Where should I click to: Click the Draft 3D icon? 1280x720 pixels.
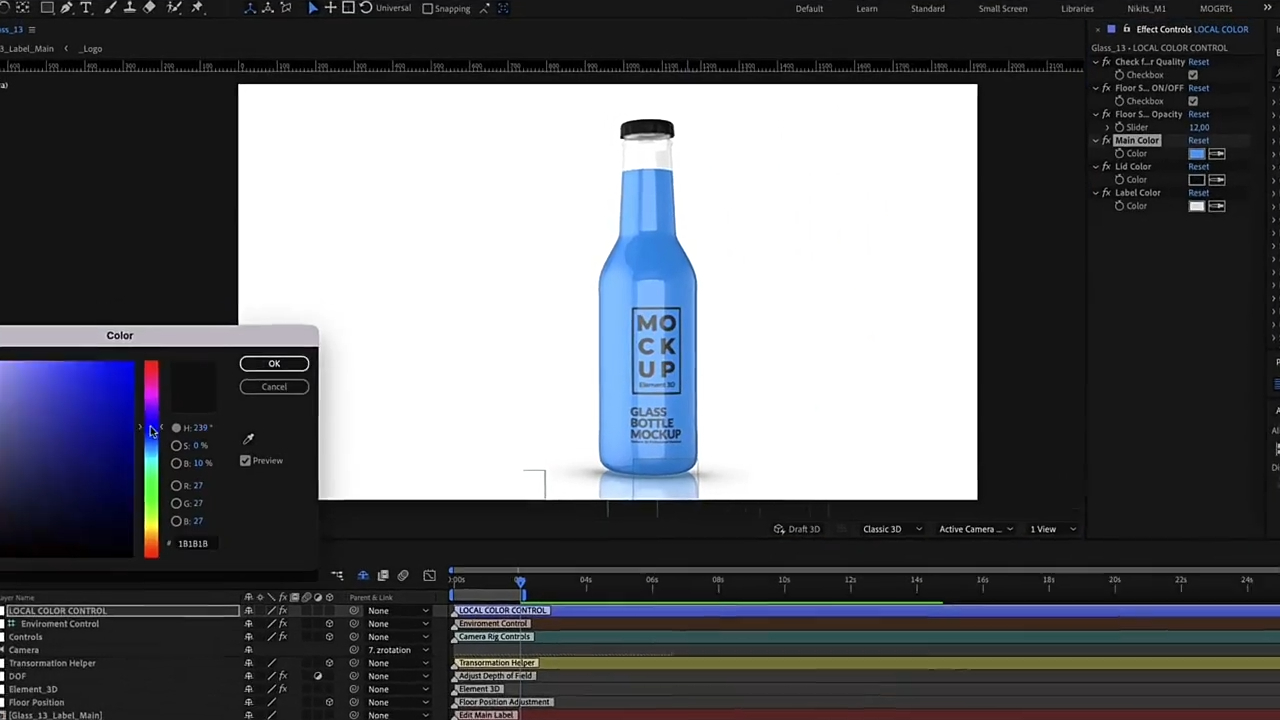pyautogui.click(x=779, y=529)
